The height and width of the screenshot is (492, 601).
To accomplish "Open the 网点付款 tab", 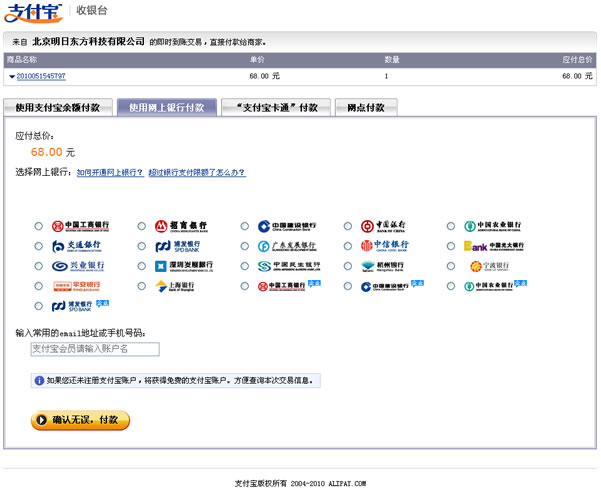I will click(366, 107).
